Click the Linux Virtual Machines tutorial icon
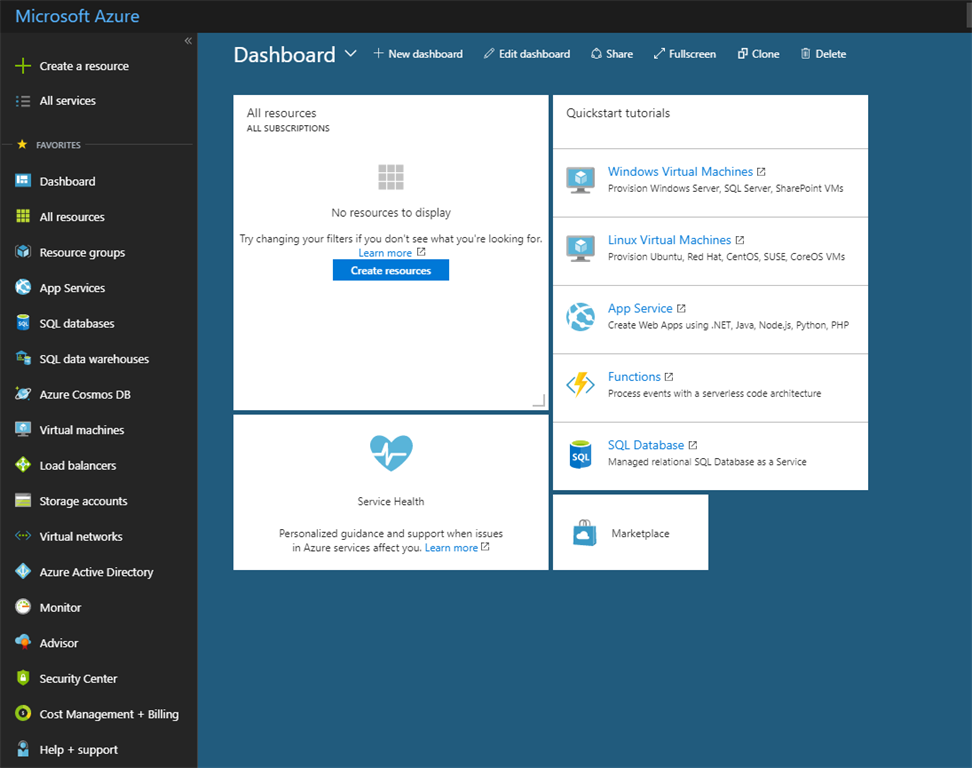The height and width of the screenshot is (768, 972). pyautogui.click(x=580, y=248)
